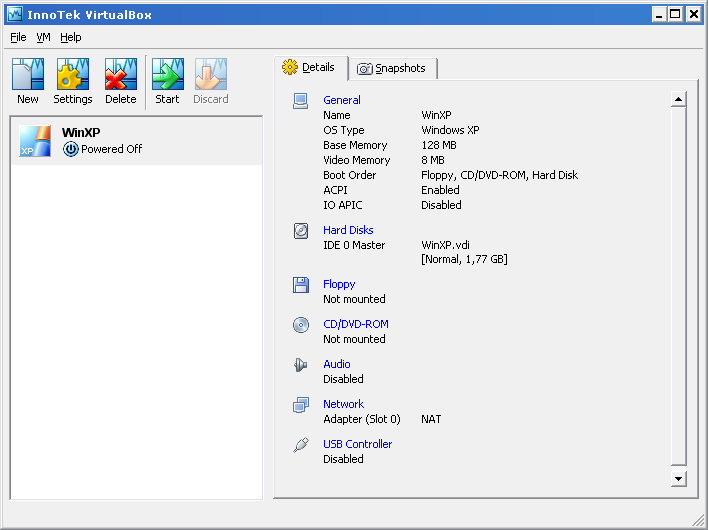
Task: Open the Help menu
Action: point(71,37)
